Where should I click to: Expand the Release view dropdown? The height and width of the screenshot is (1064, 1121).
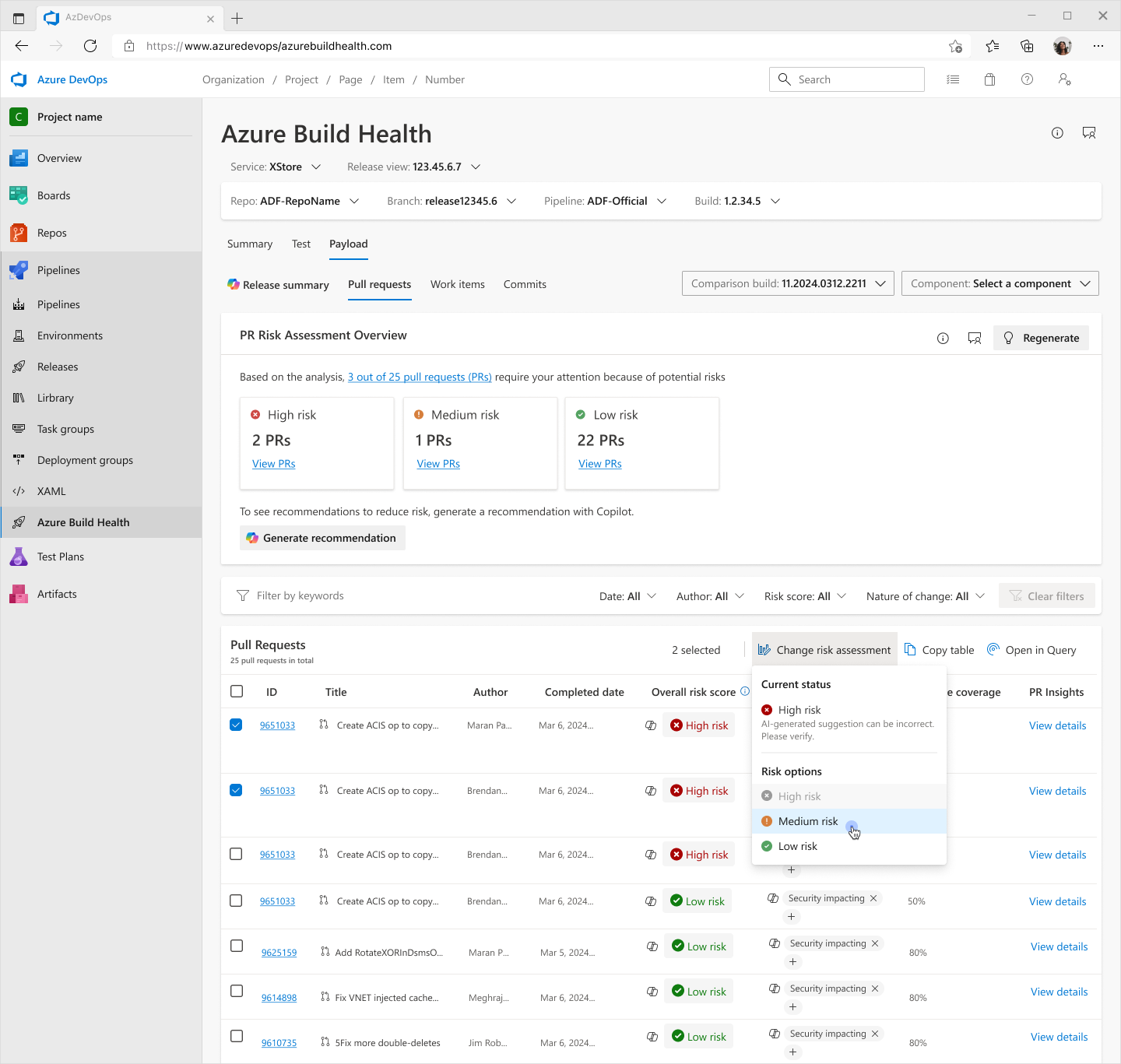tap(414, 167)
